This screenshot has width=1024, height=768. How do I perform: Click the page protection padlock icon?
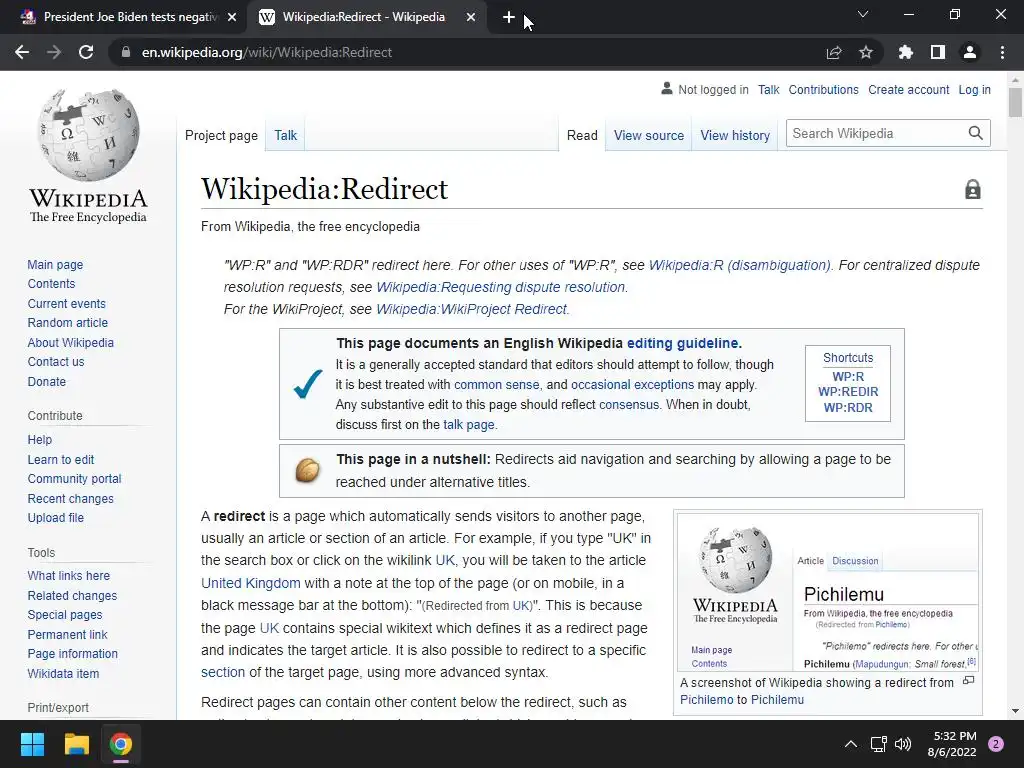tap(973, 189)
